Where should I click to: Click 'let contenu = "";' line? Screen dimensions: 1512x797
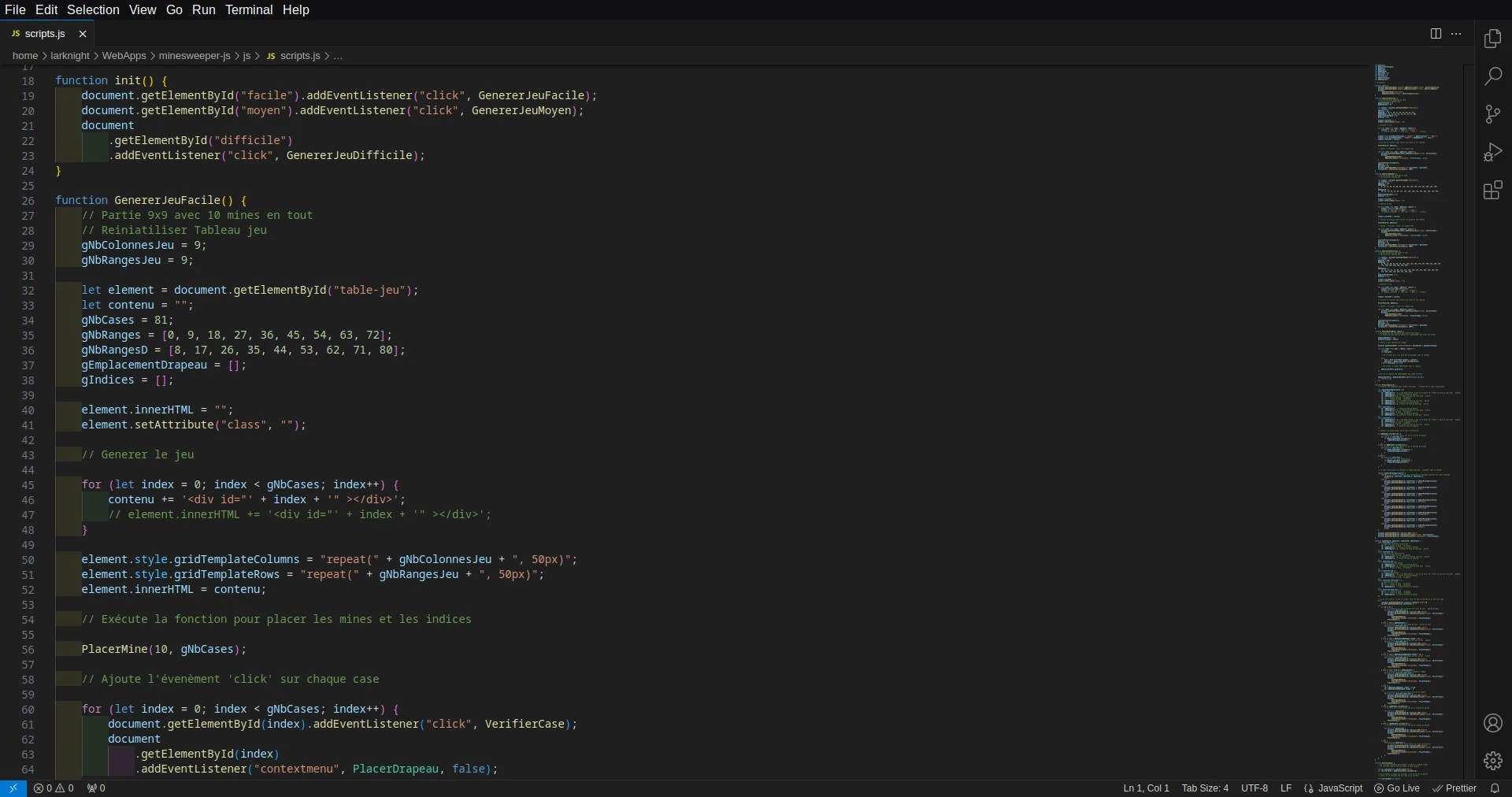point(137,305)
